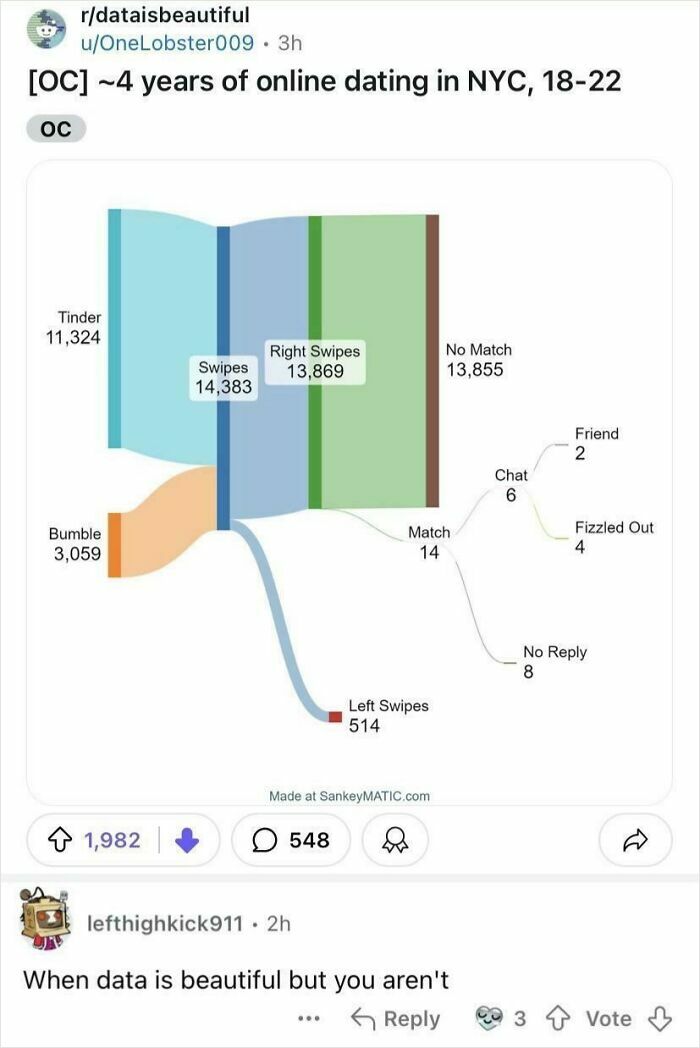Share the post with the share arrow icon
700x1048 pixels.
tap(637, 840)
